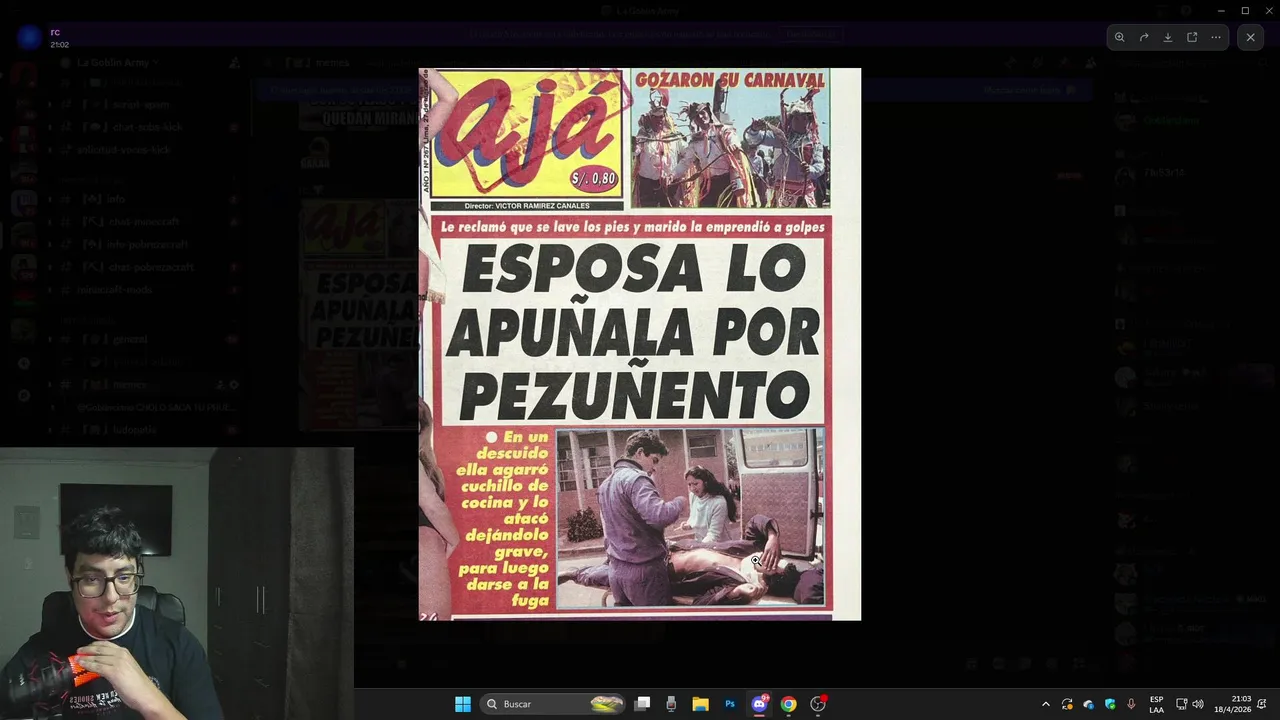
Task: Open the taskbar app with red dot
Action: click(818, 704)
